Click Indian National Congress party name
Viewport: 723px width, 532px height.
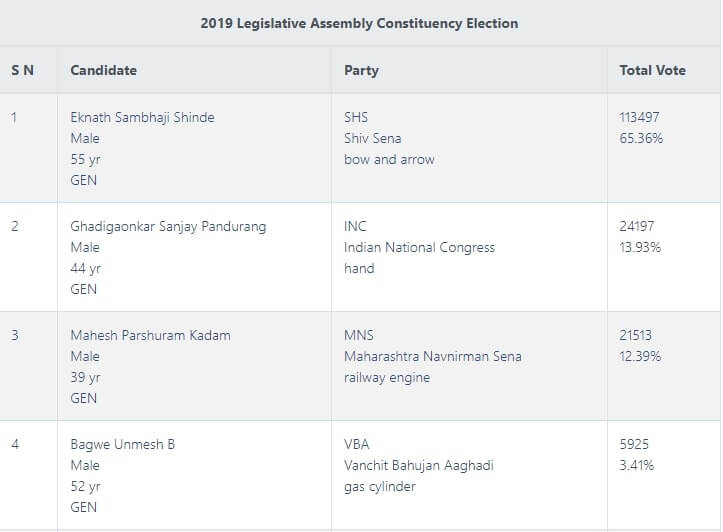[x=419, y=247]
